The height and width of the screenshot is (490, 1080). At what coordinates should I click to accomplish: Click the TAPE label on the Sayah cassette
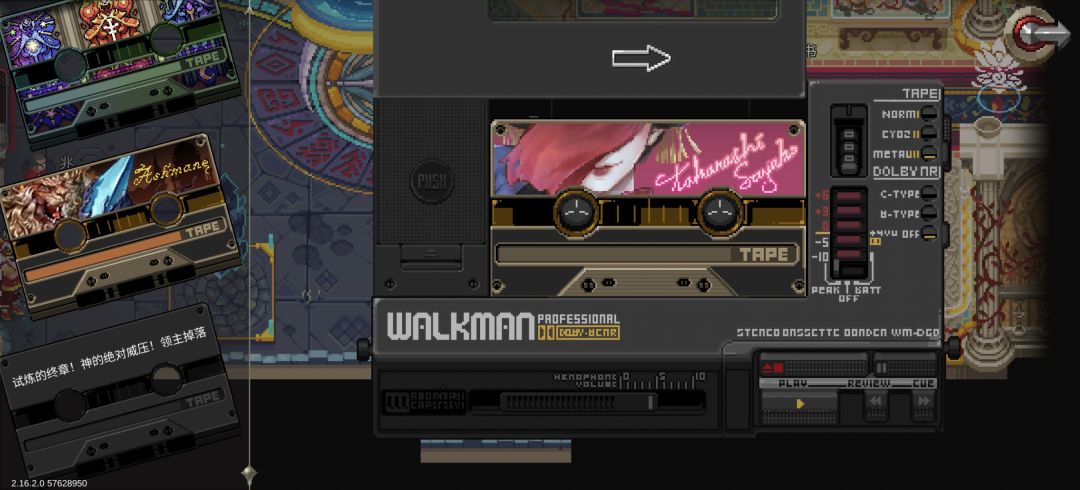[763, 254]
